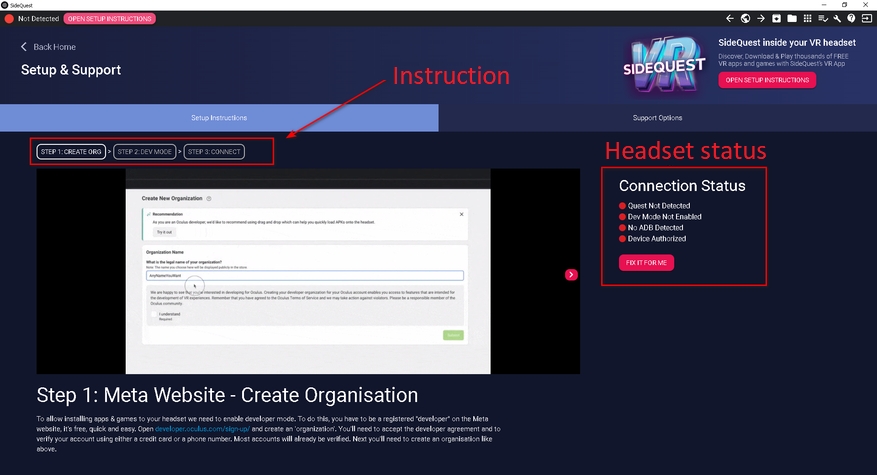Show installed apps via grid icon

coord(807,19)
